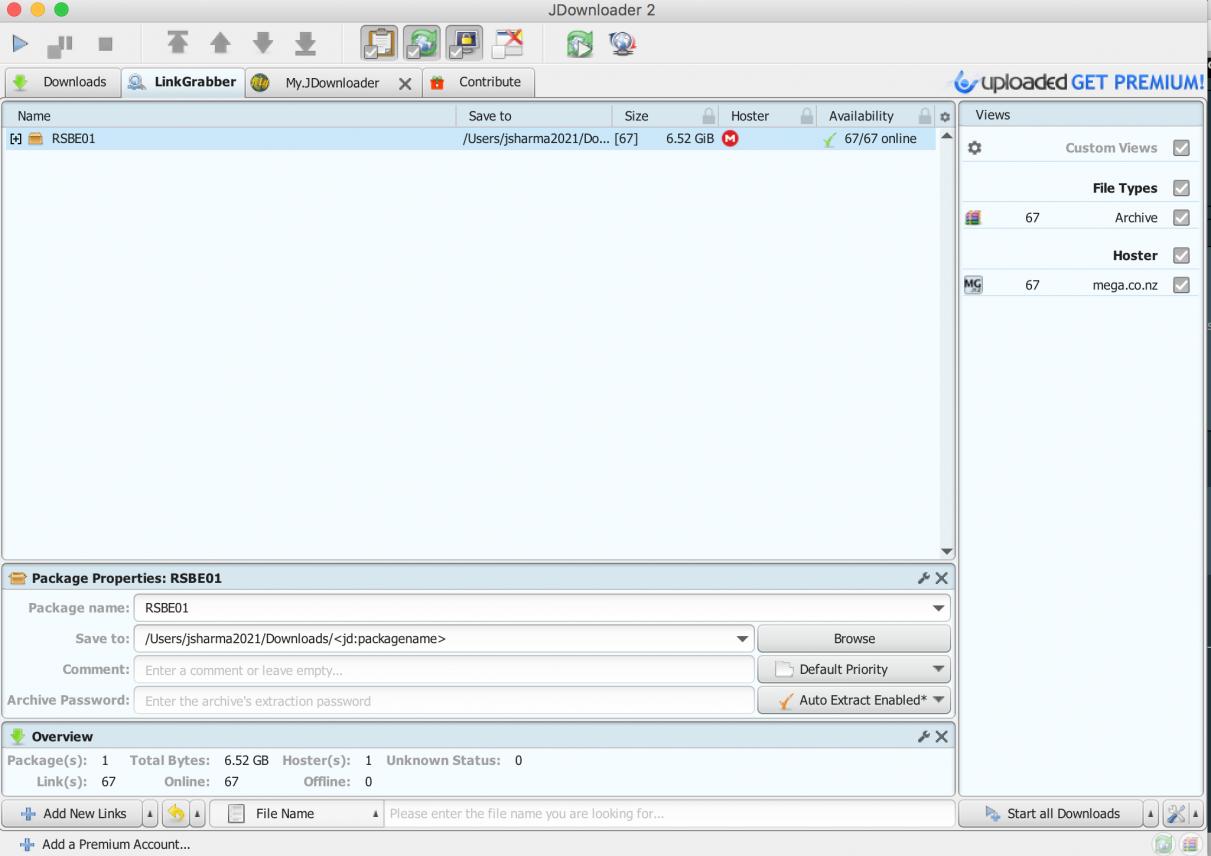This screenshot has width=1211, height=856.
Task: Click the lock icon in the Hoster column header
Action: click(807, 116)
